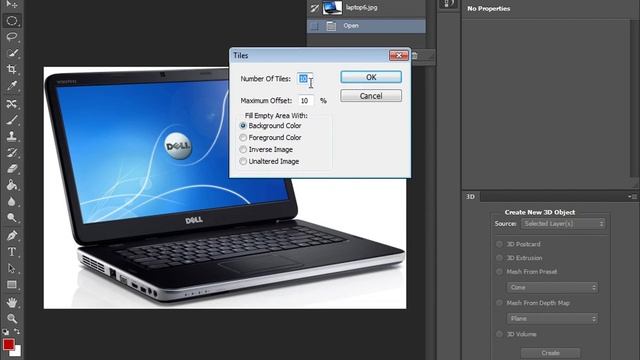Choose Inverse Image fill option
The width and height of the screenshot is (640, 360).
tap(243, 149)
